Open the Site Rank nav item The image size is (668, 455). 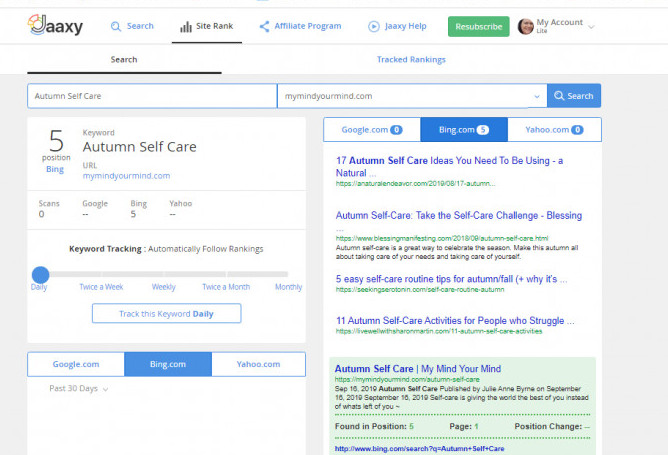(x=207, y=26)
